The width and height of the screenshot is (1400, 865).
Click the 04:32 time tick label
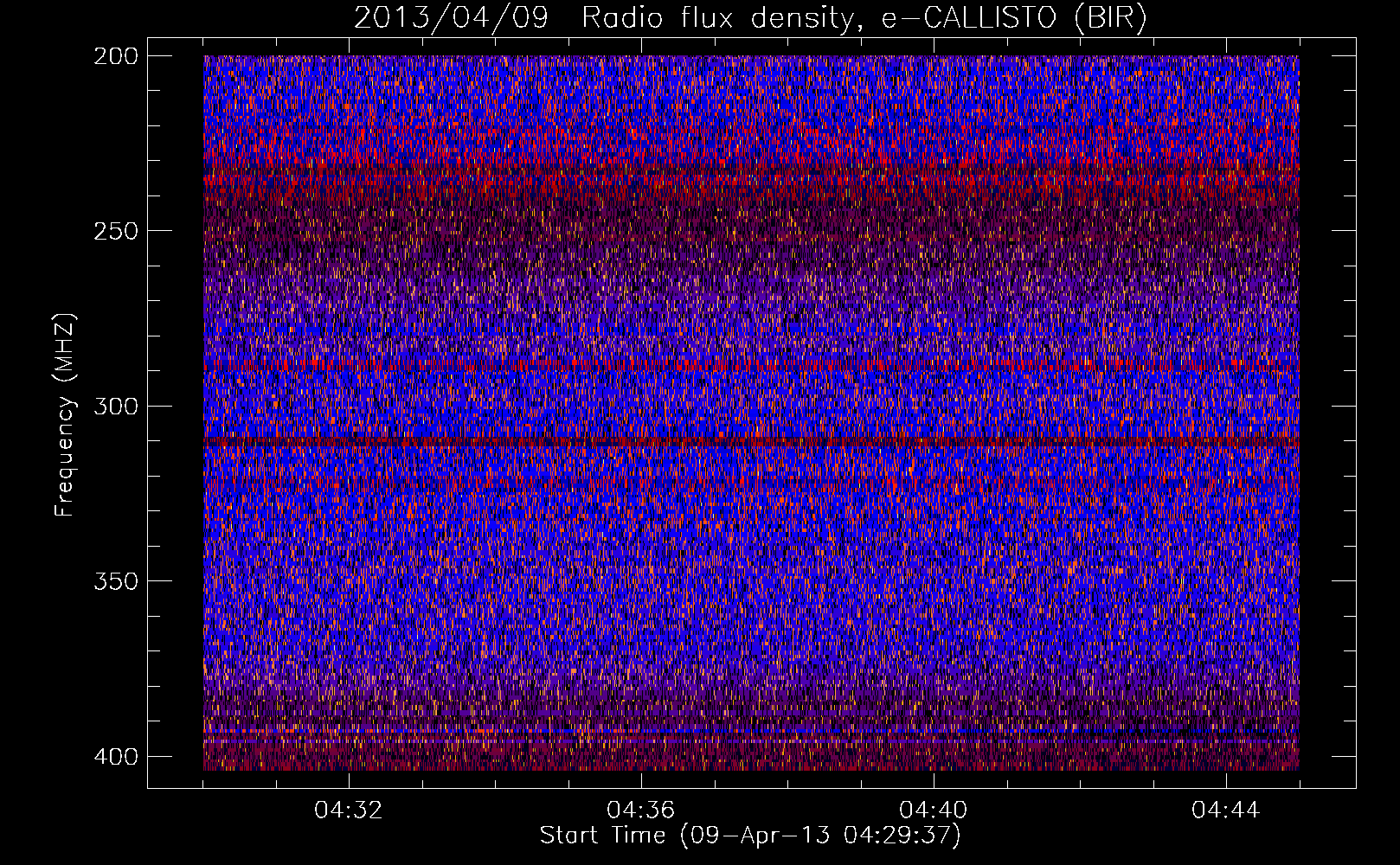[349, 811]
